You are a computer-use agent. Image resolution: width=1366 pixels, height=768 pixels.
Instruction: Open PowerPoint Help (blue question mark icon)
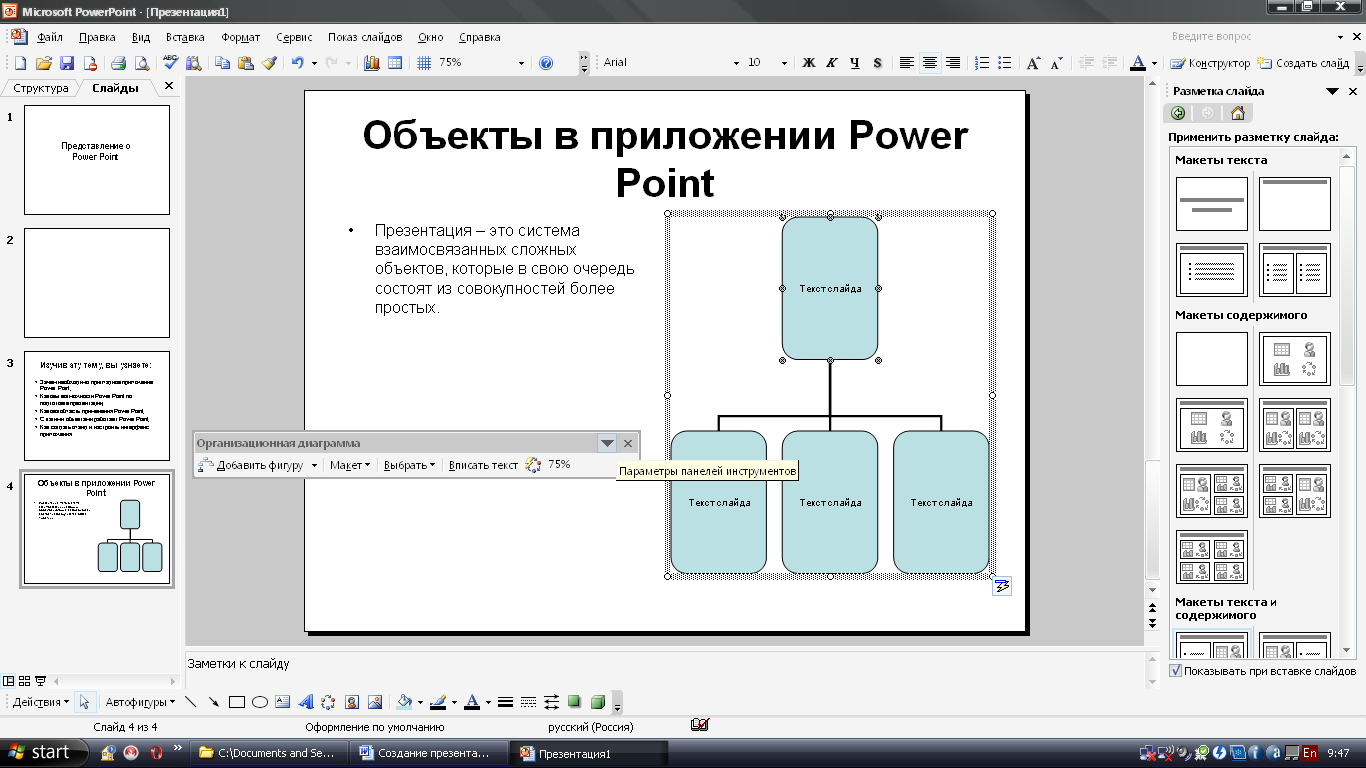(546, 62)
